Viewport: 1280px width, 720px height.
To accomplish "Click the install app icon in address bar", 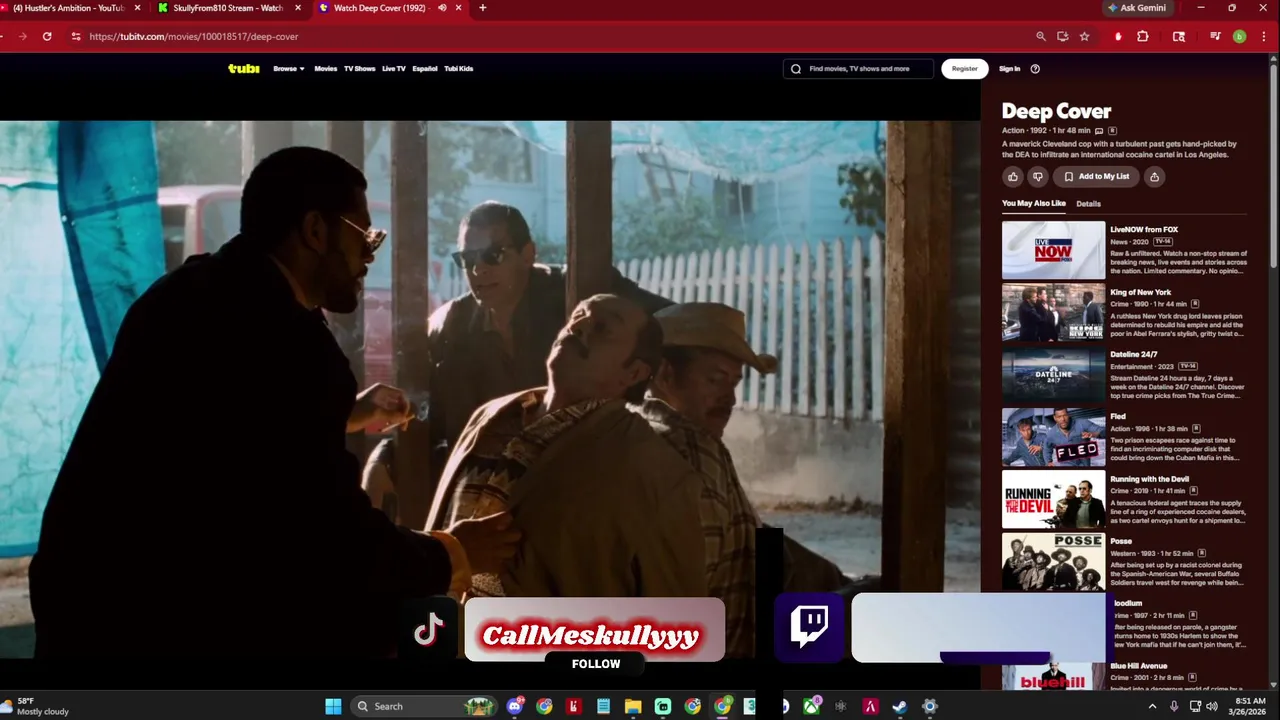I will pyautogui.click(x=1063, y=36).
